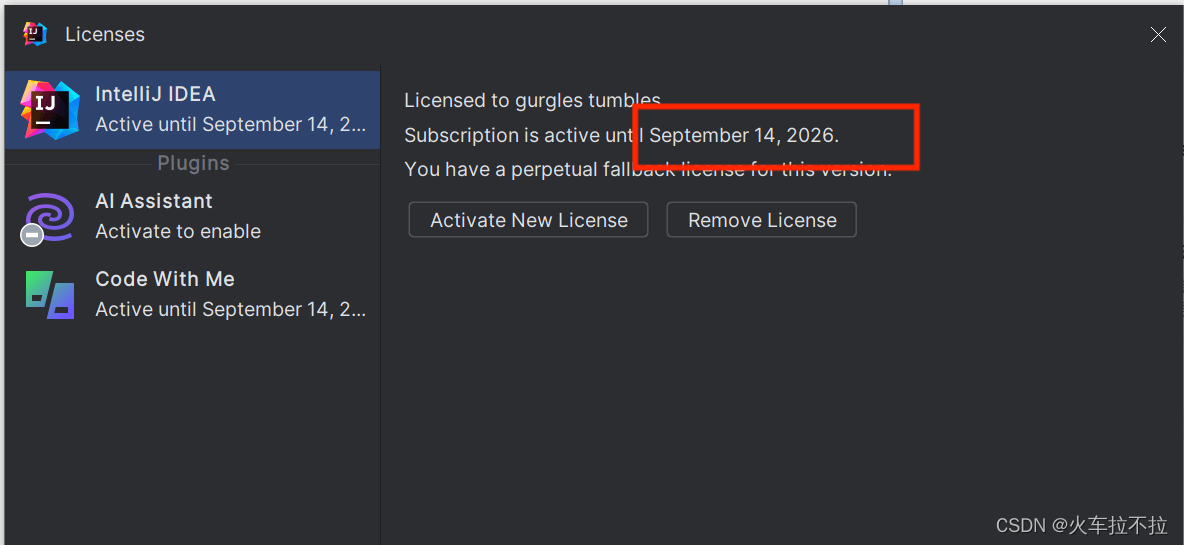Click the perpetual fallback license message
This screenshot has height=545, width=1184.
point(647,169)
